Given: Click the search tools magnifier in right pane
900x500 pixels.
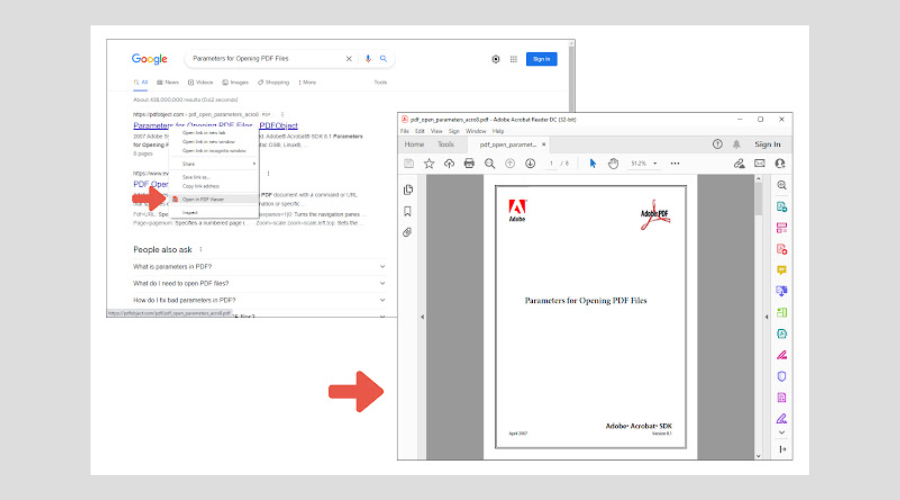Looking at the screenshot, I should coord(782,185).
